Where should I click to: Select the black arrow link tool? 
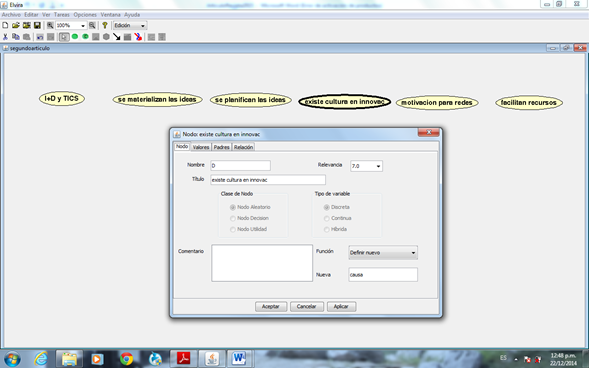click(x=117, y=37)
